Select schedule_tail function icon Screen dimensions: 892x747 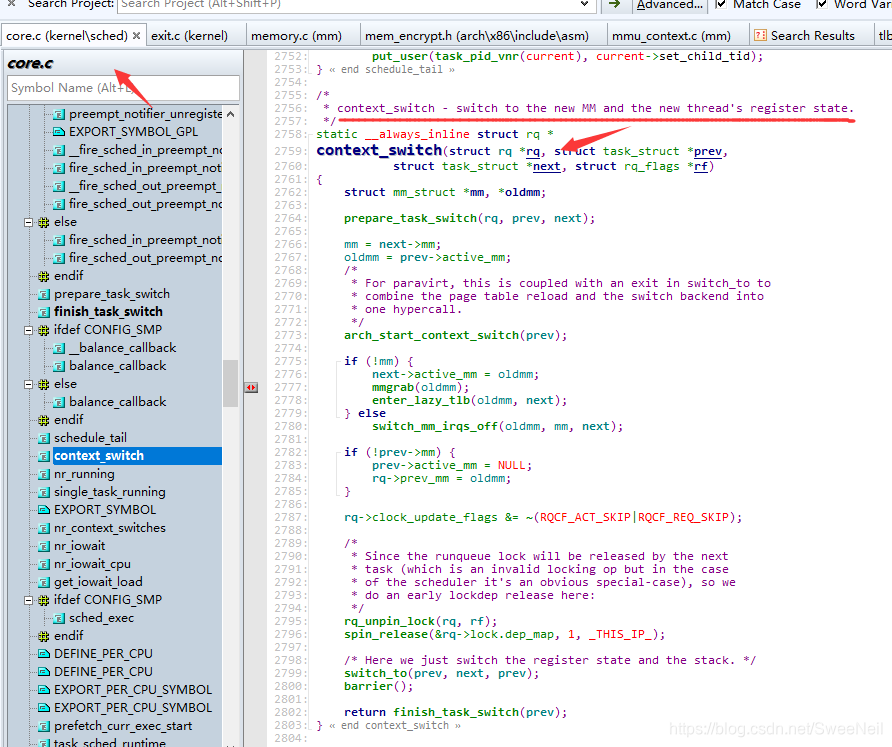pos(43,439)
